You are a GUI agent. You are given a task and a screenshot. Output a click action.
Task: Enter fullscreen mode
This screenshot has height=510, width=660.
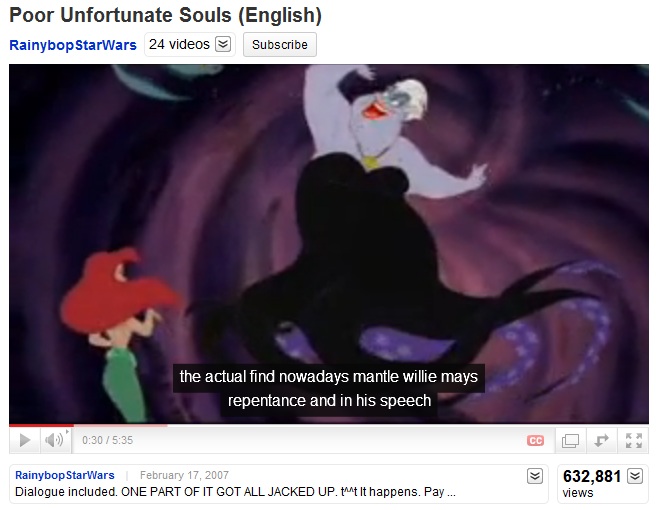pyautogui.click(x=633, y=441)
